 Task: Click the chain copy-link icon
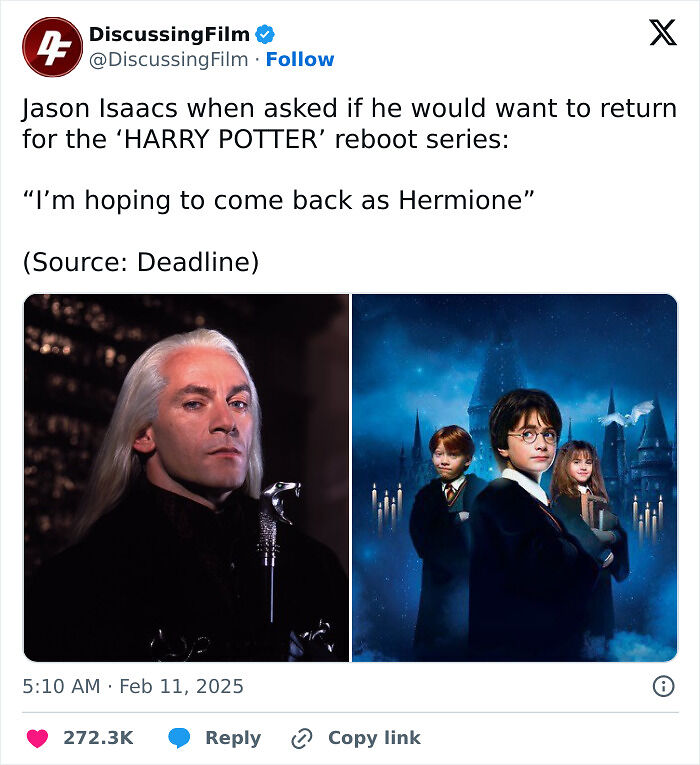(301, 738)
